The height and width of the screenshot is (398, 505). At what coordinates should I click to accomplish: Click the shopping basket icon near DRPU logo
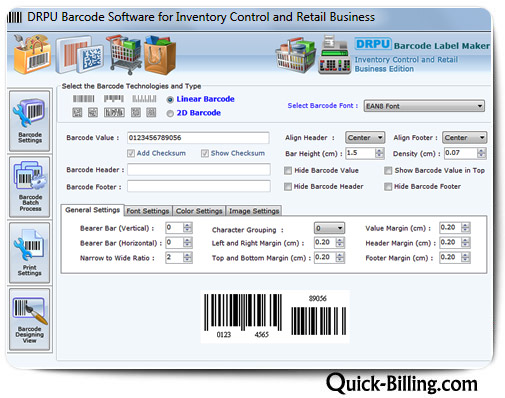pyautogui.click(x=295, y=55)
